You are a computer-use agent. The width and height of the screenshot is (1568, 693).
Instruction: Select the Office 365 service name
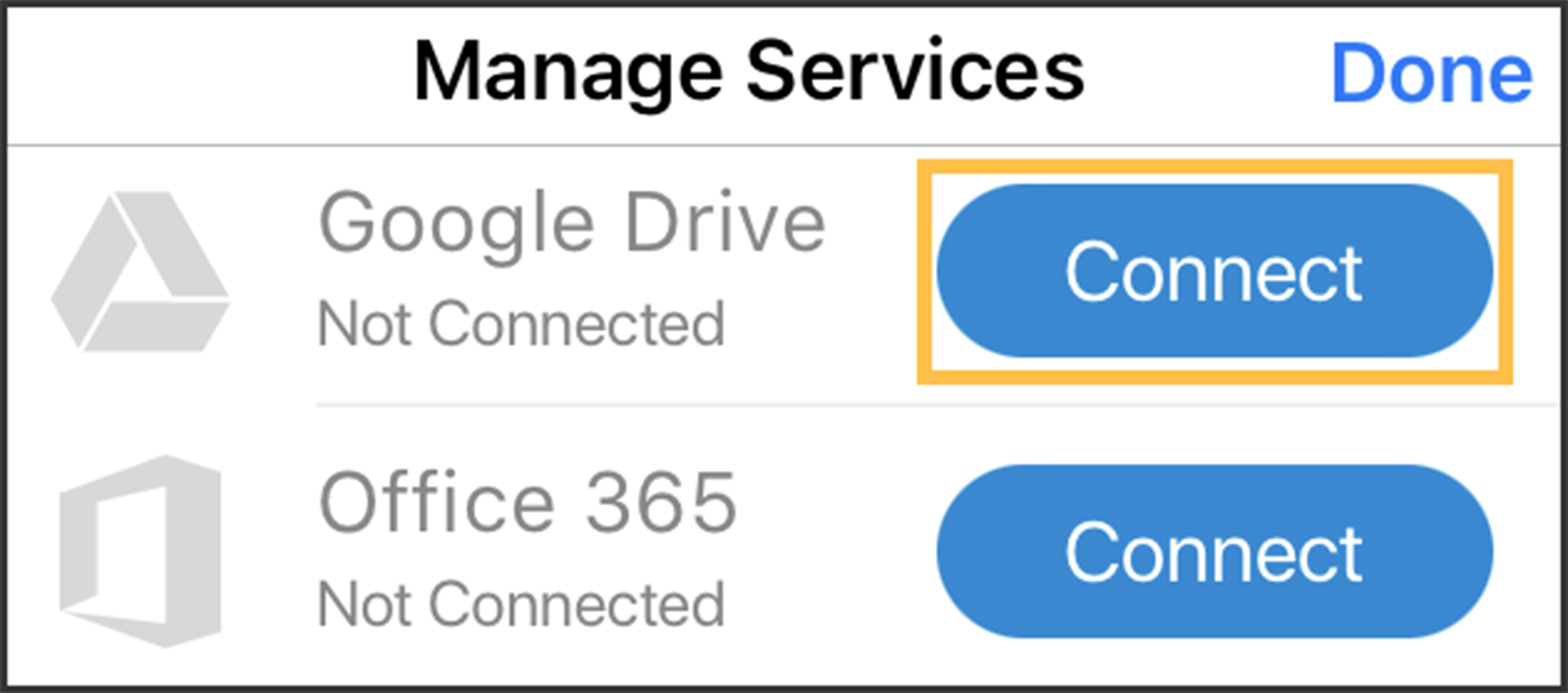pos(528,502)
